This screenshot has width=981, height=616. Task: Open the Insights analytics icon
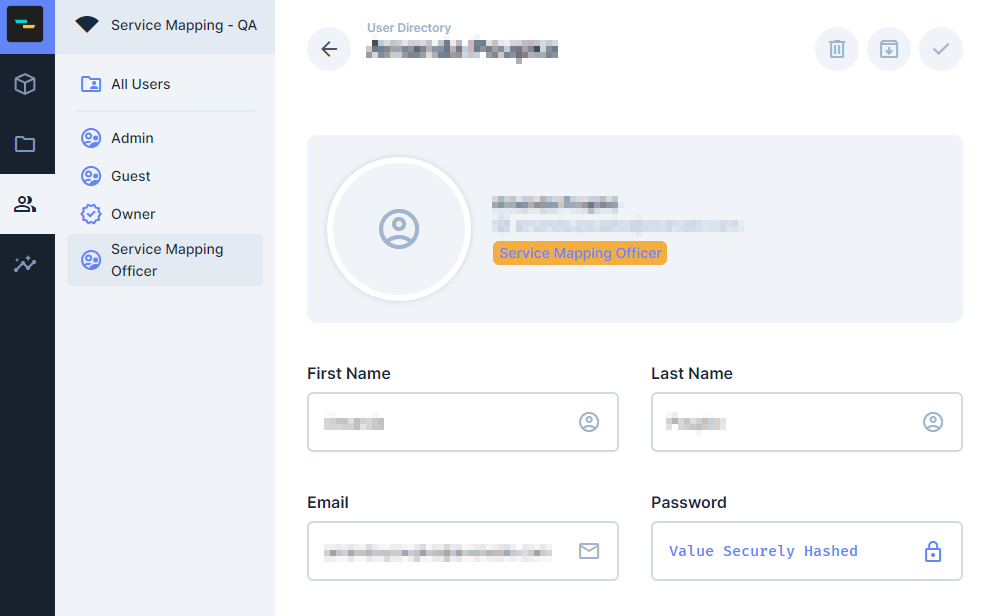click(x=25, y=264)
